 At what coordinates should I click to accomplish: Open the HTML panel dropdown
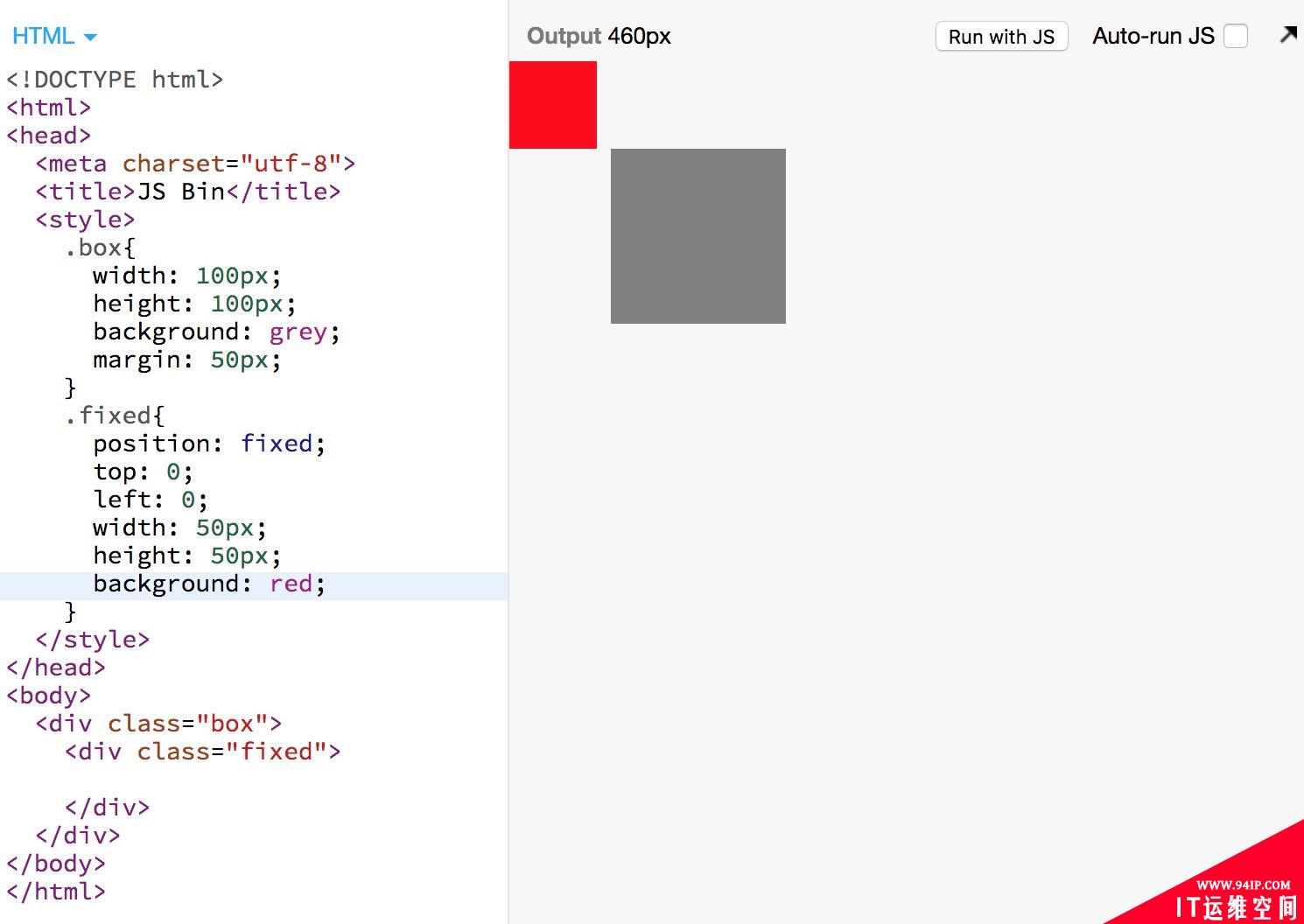[54, 37]
